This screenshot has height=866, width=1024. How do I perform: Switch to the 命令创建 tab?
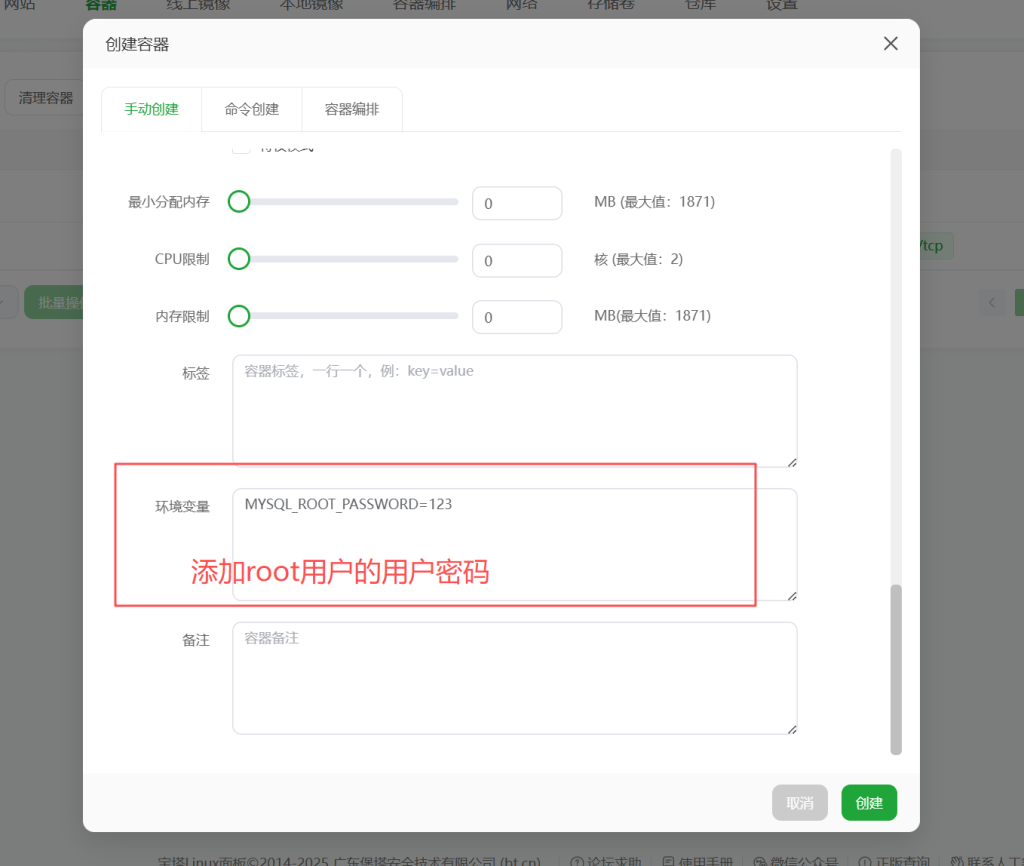coord(251,109)
